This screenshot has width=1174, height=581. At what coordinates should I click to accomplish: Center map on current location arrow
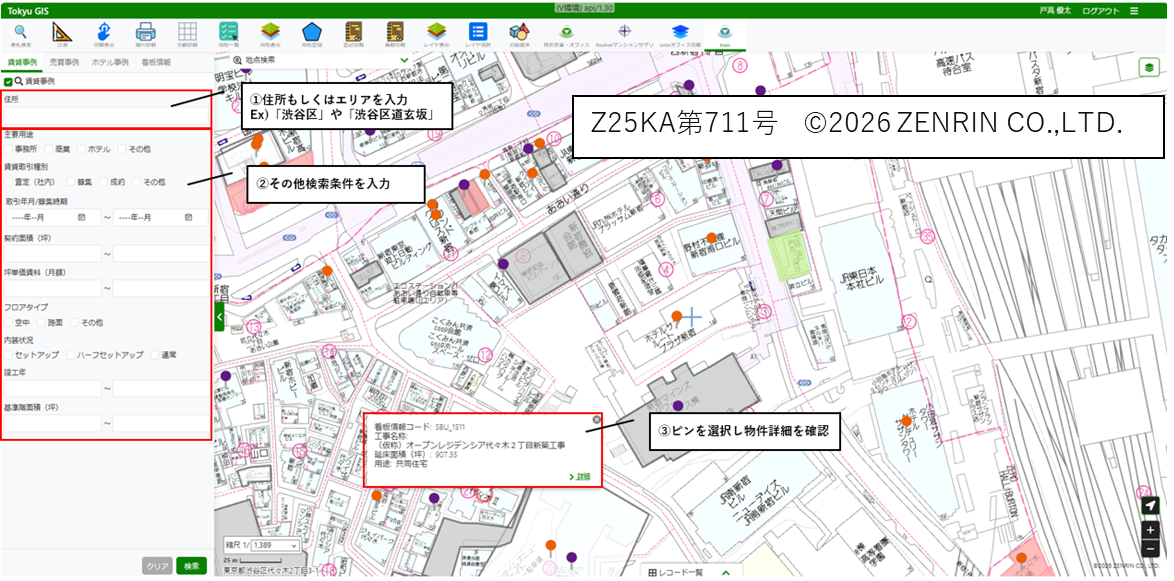pyautogui.click(x=1150, y=506)
